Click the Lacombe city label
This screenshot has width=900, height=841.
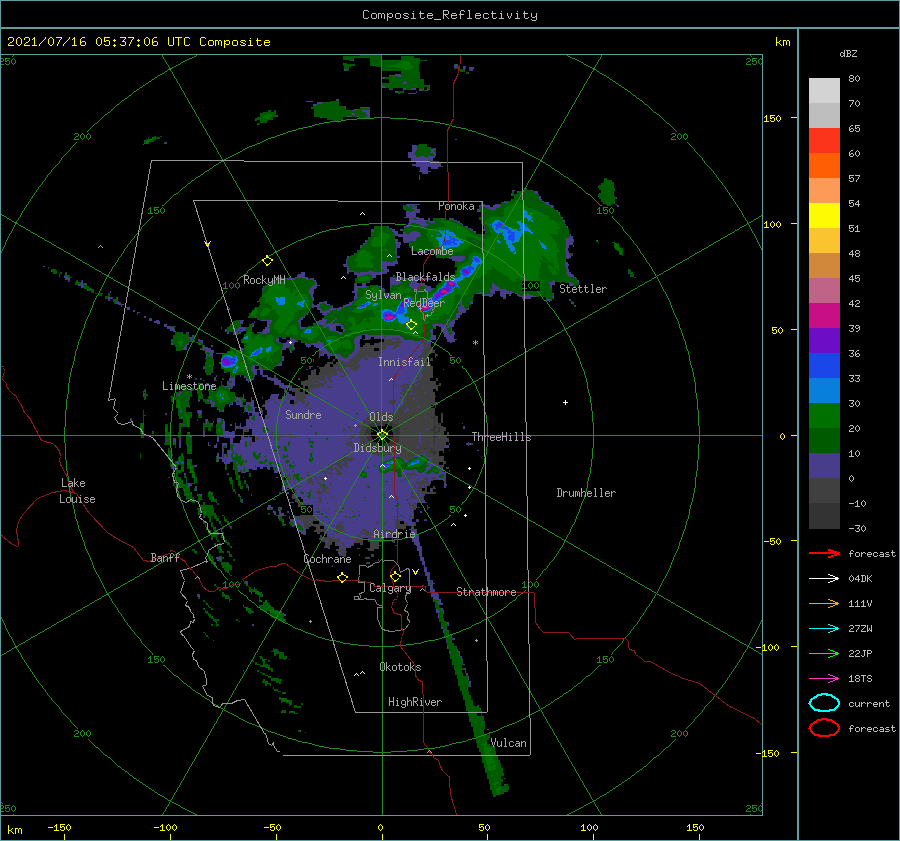[432, 251]
